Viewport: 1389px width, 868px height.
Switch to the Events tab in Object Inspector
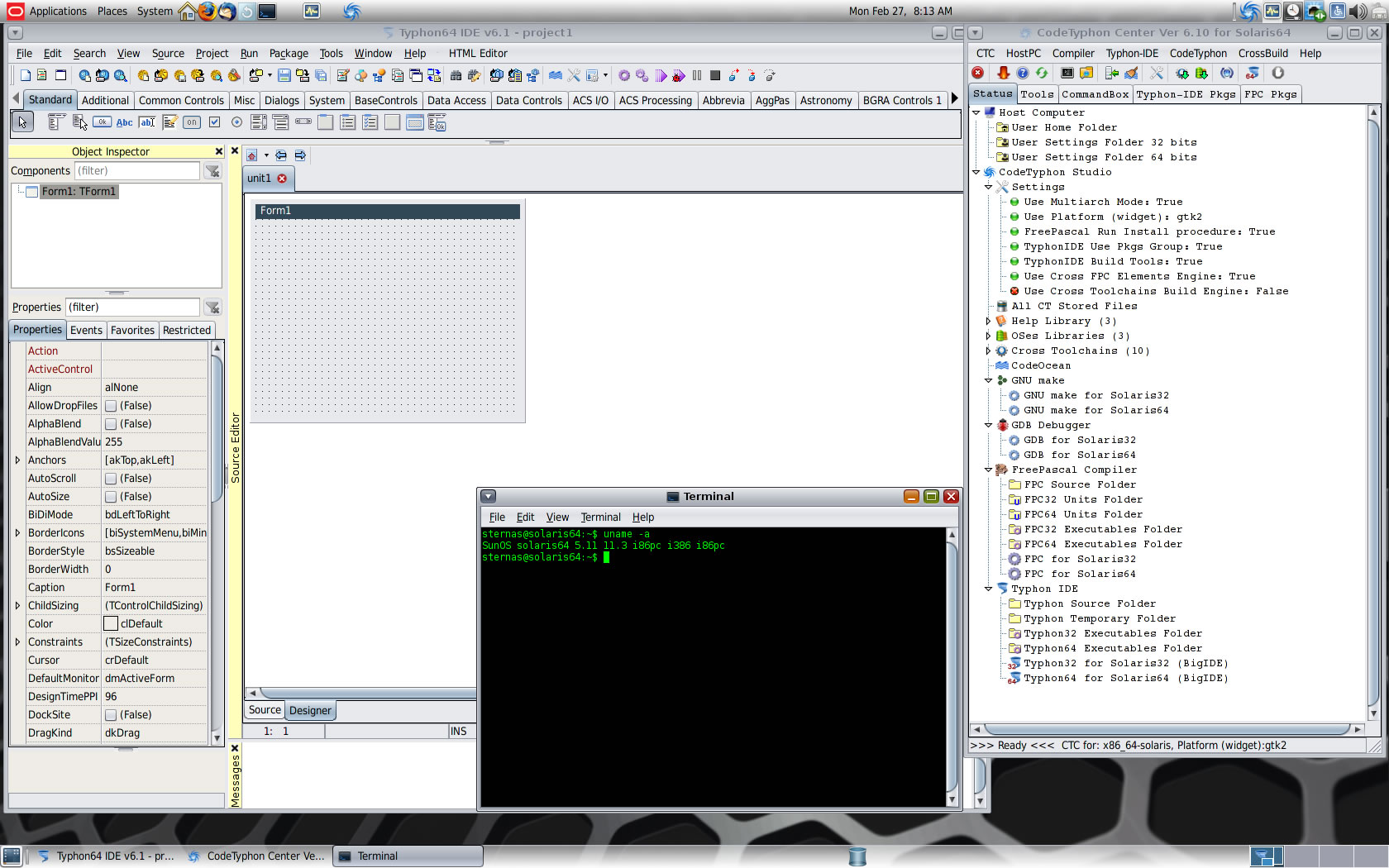click(x=86, y=330)
